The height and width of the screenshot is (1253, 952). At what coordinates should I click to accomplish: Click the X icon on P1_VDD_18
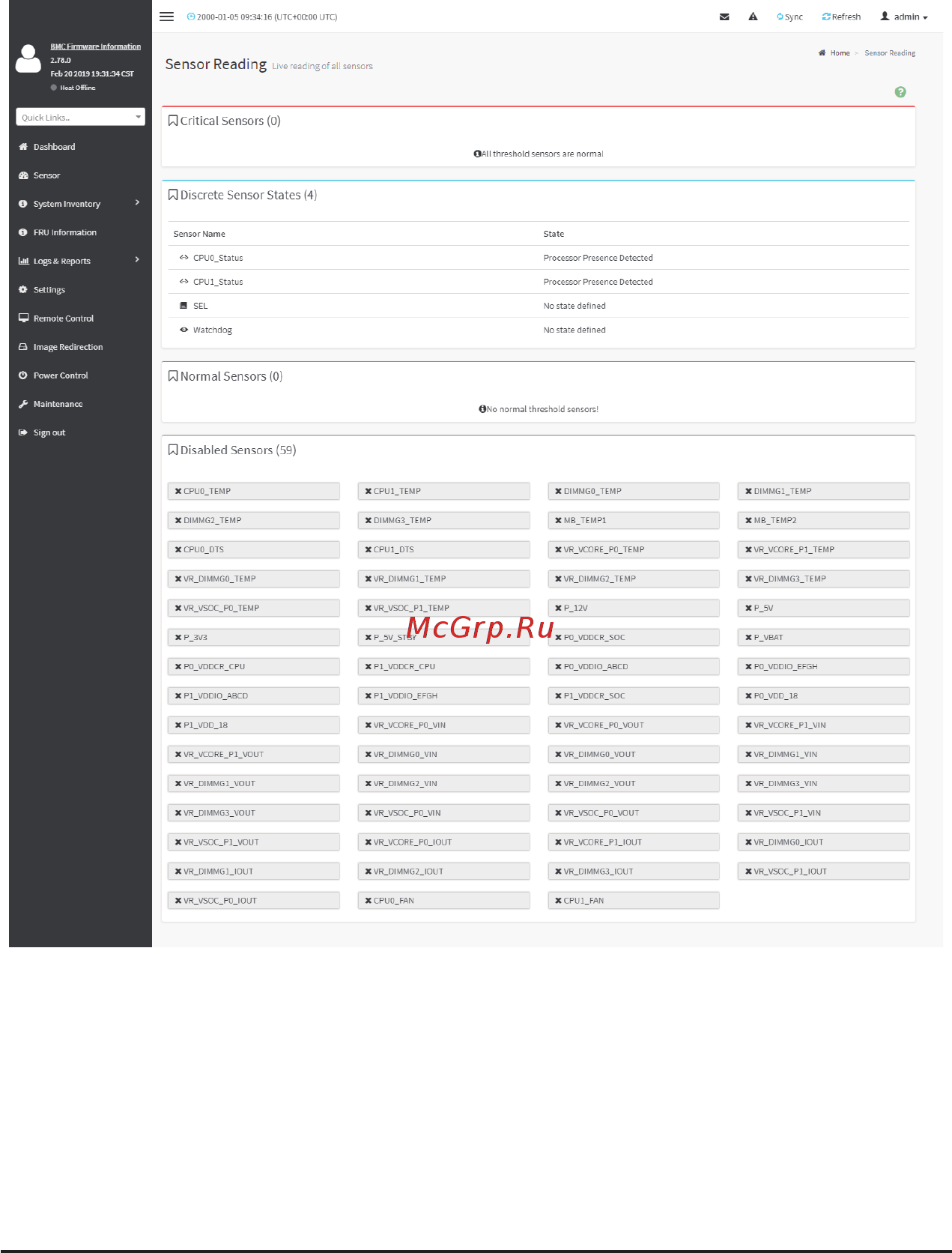click(178, 725)
